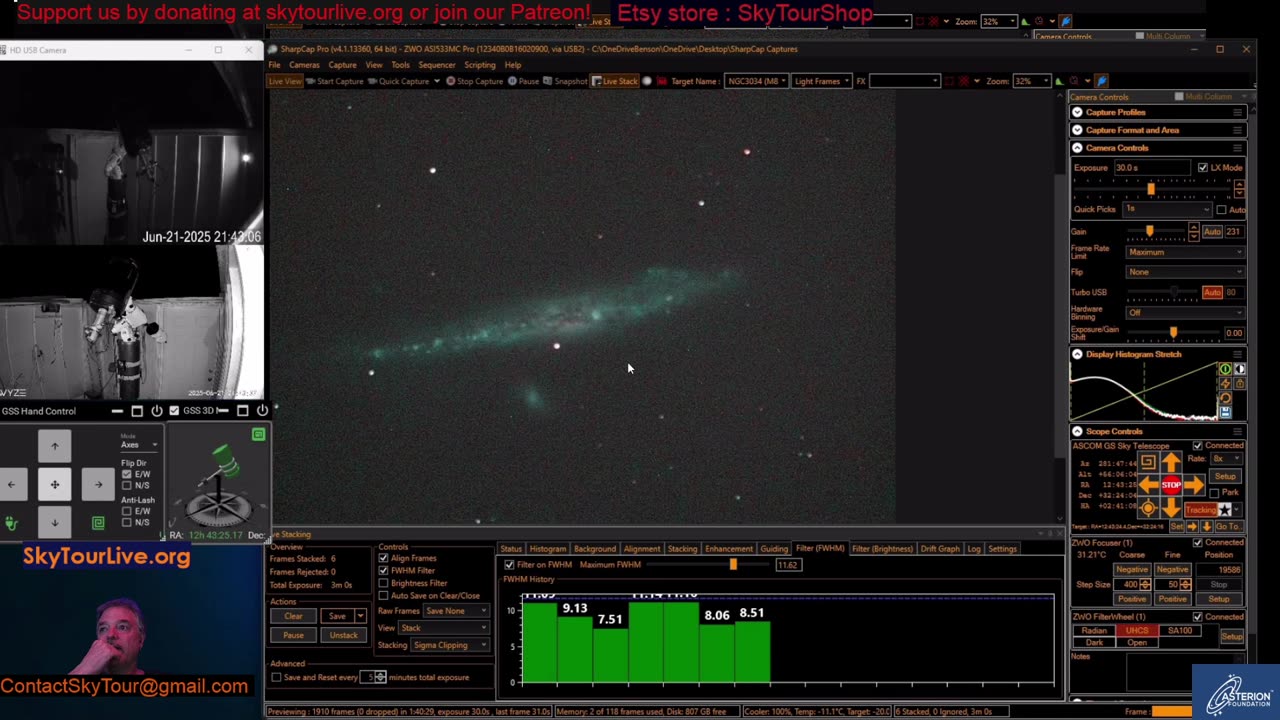The width and height of the screenshot is (1280, 720).
Task: Click the GSS Hand Control center move button
Action: (55, 484)
